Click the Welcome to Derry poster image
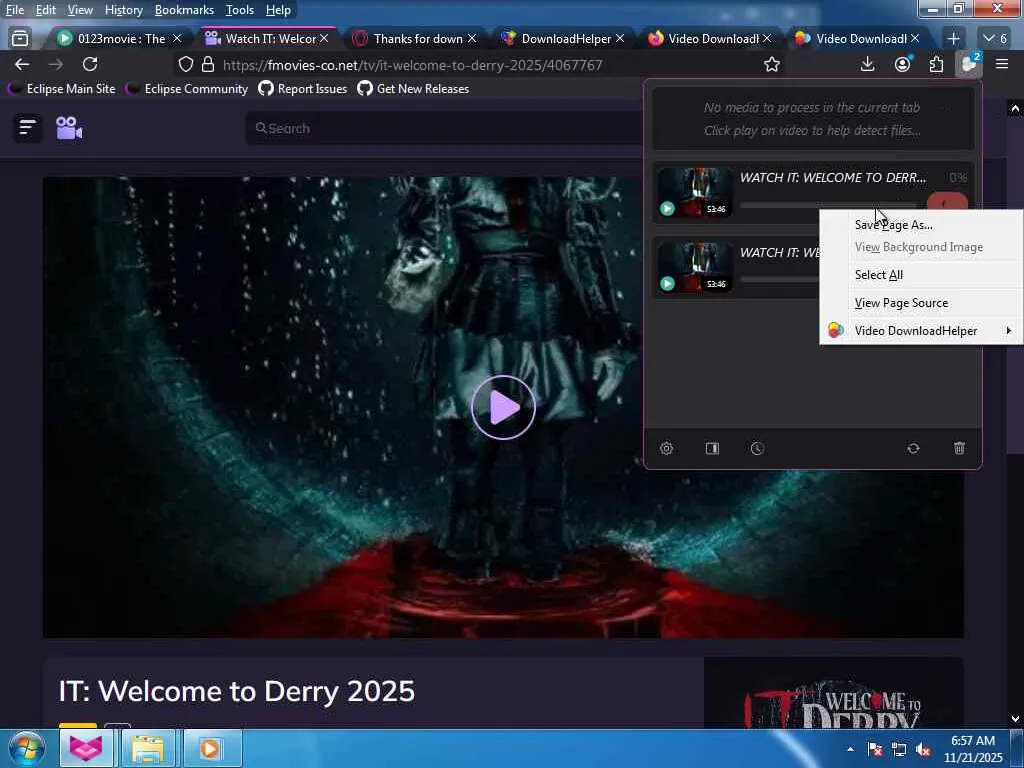Viewport: 1024px width, 768px height. pyautogui.click(x=833, y=692)
